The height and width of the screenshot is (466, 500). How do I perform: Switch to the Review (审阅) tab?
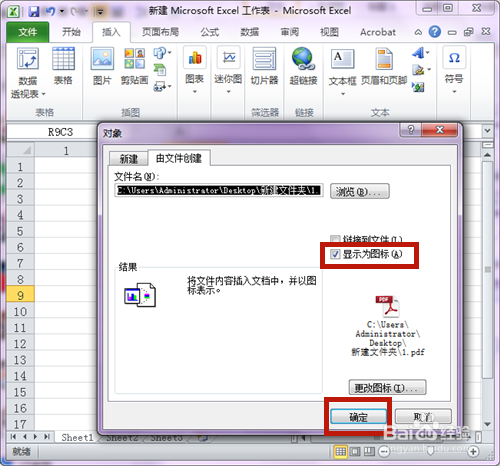pyautogui.click(x=290, y=32)
